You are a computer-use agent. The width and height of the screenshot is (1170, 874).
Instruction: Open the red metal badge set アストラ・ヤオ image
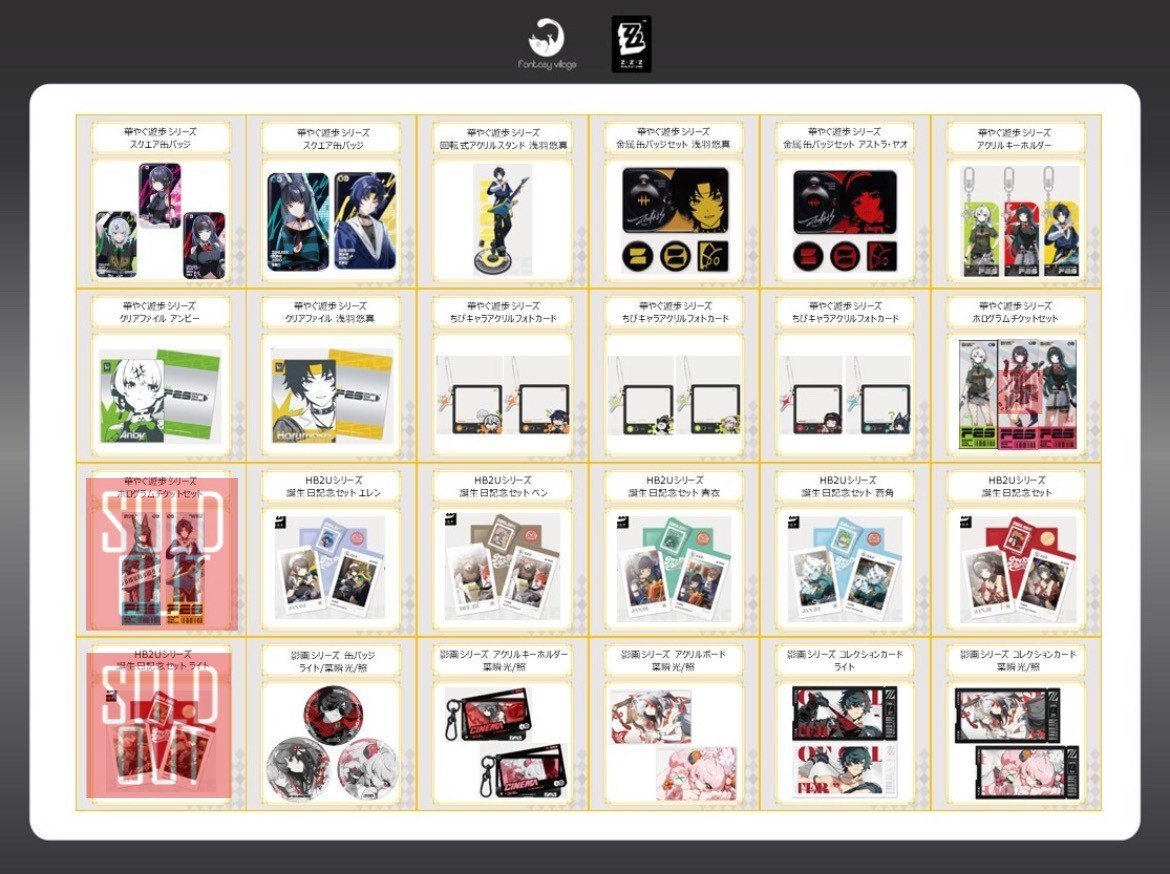point(845,221)
